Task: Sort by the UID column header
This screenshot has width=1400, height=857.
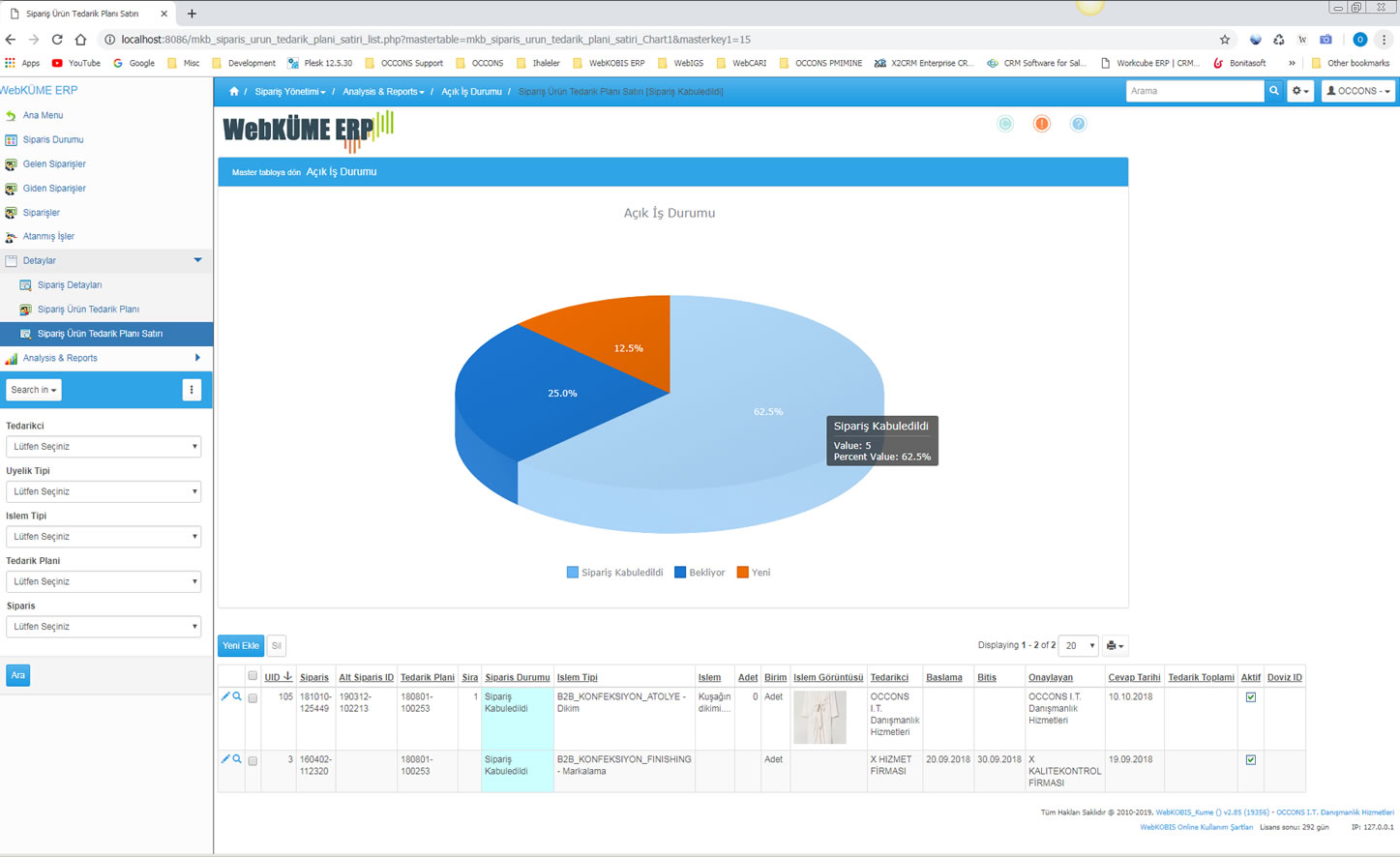Action: [272, 677]
